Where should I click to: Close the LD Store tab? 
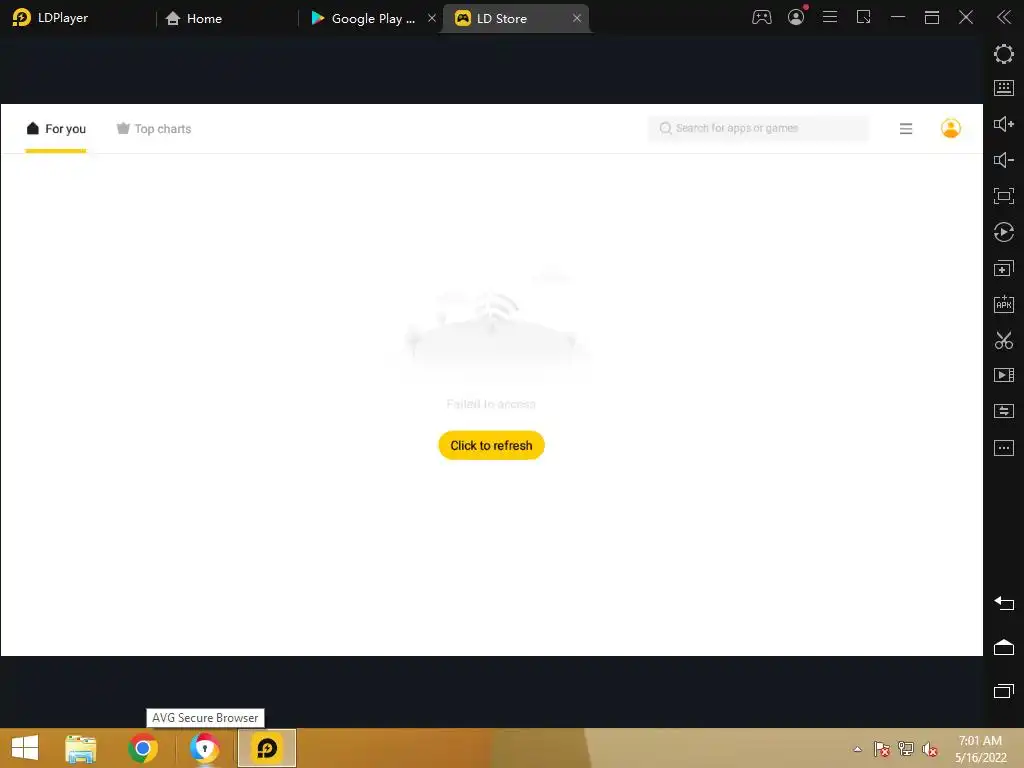click(577, 18)
